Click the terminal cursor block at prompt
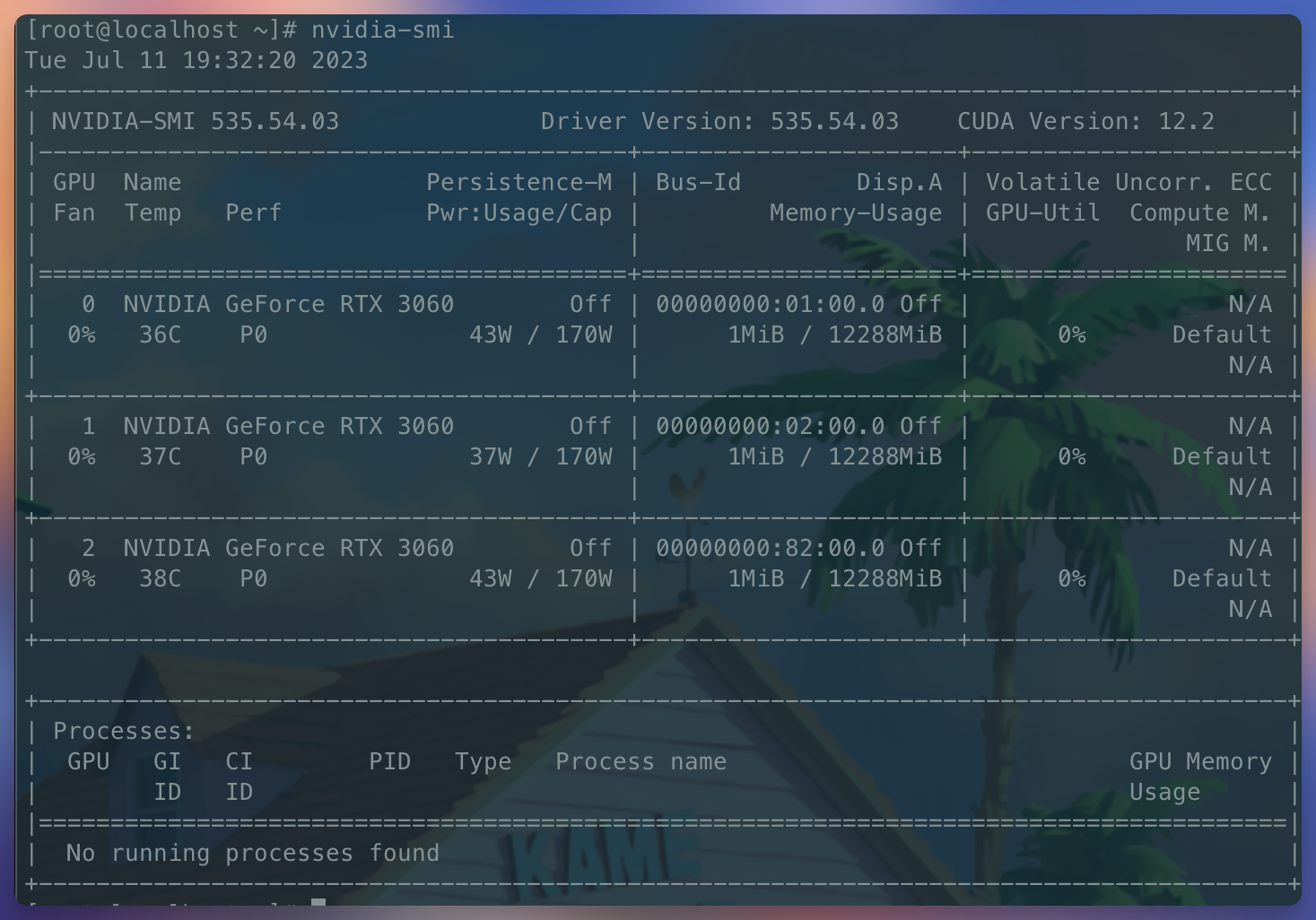The width and height of the screenshot is (1316, 920). pyautogui.click(x=318, y=902)
